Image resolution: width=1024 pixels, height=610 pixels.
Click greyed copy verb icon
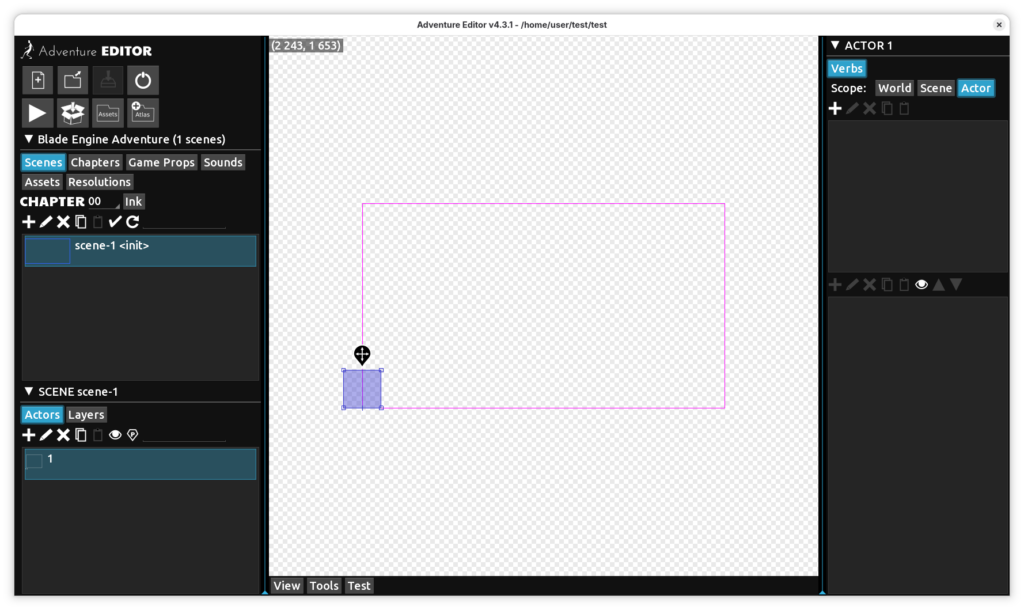(887, 108)
